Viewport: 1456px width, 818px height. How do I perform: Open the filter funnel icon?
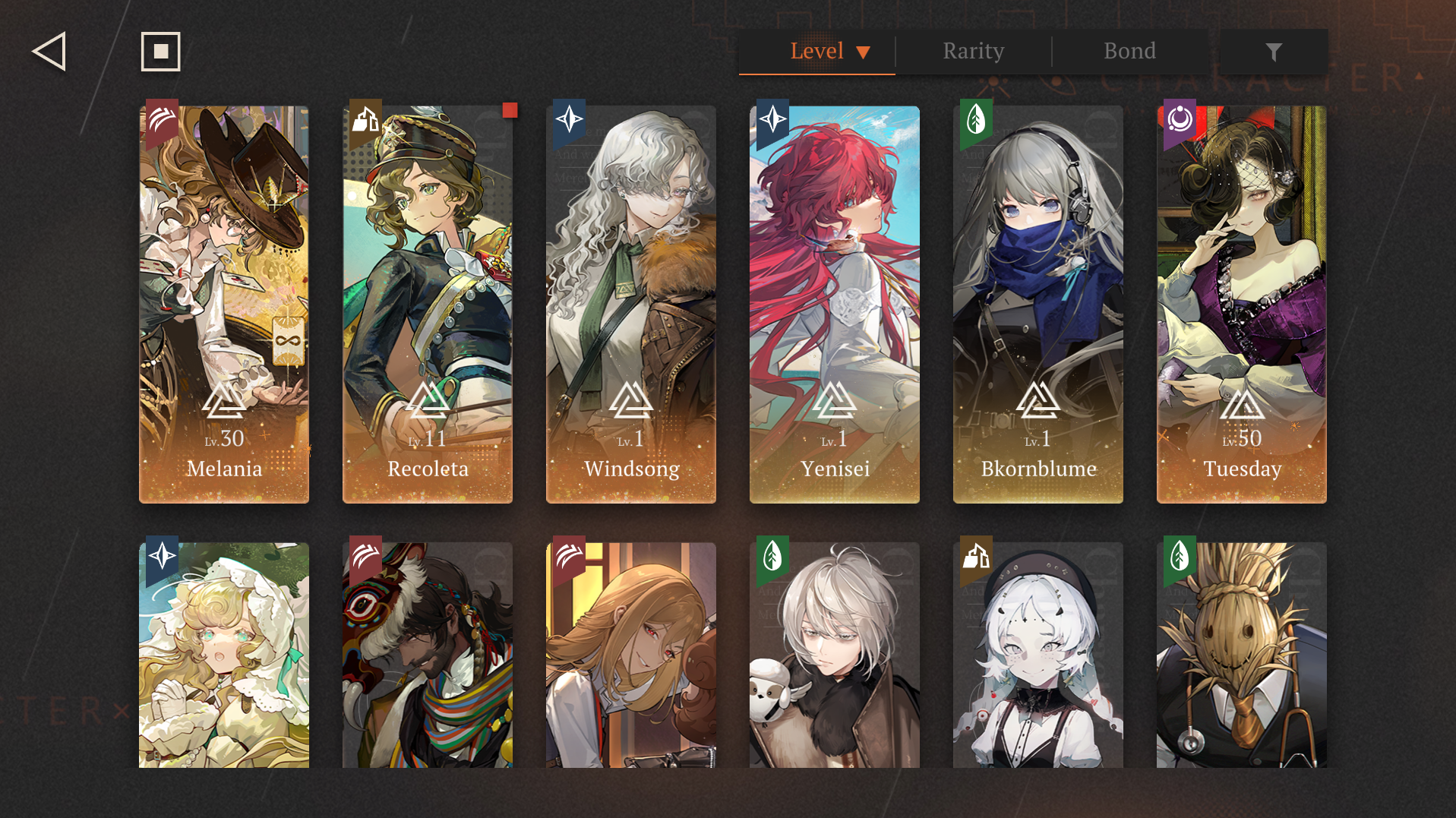point(1274,52)
